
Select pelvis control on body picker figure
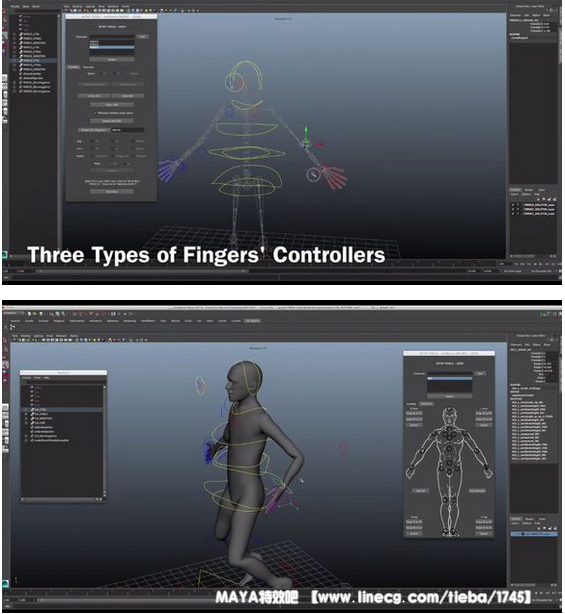click(449, 470)
